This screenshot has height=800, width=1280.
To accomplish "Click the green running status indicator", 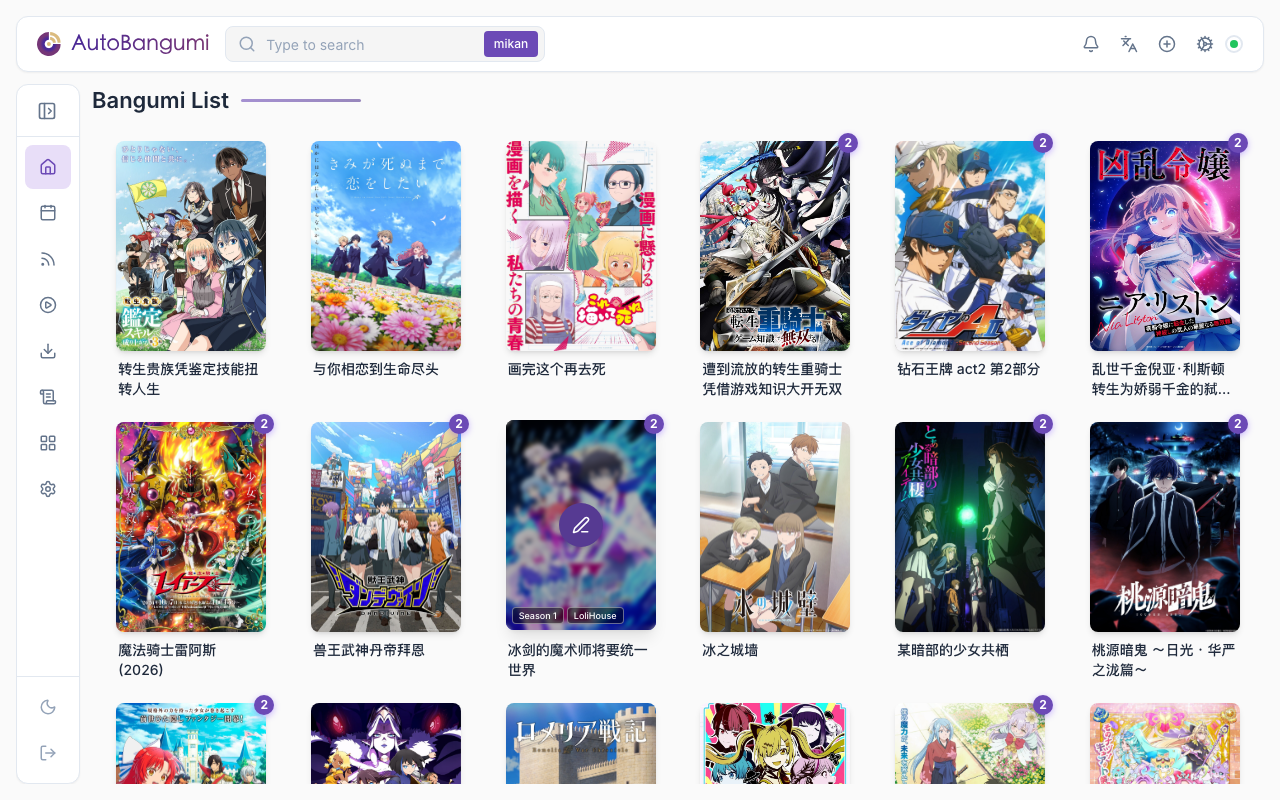I will point(1234,44).
